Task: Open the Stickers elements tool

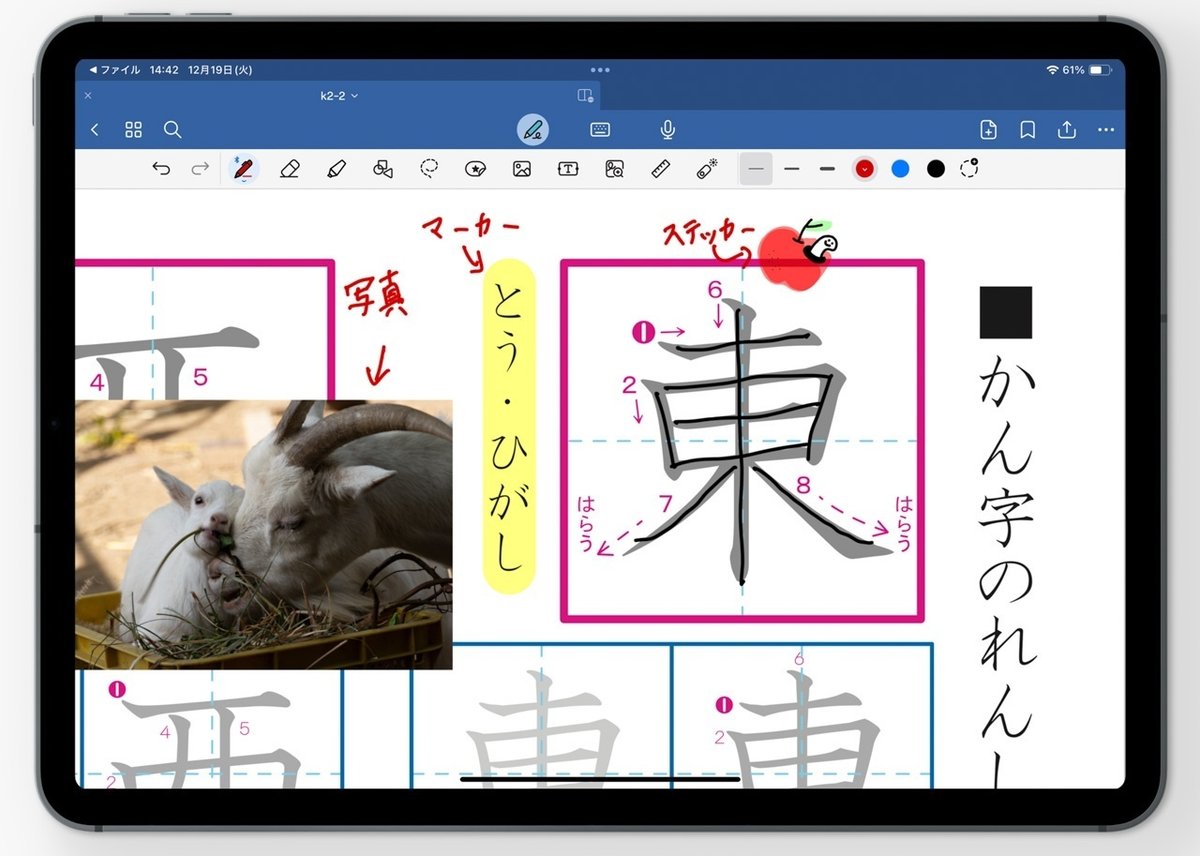Action: [x=475, y=169]
